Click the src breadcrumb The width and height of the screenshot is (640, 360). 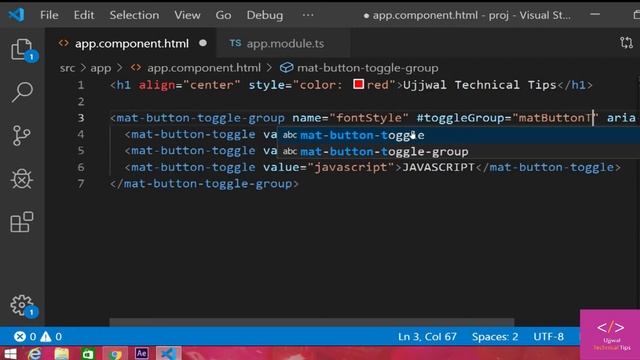[x=67, y=68]
